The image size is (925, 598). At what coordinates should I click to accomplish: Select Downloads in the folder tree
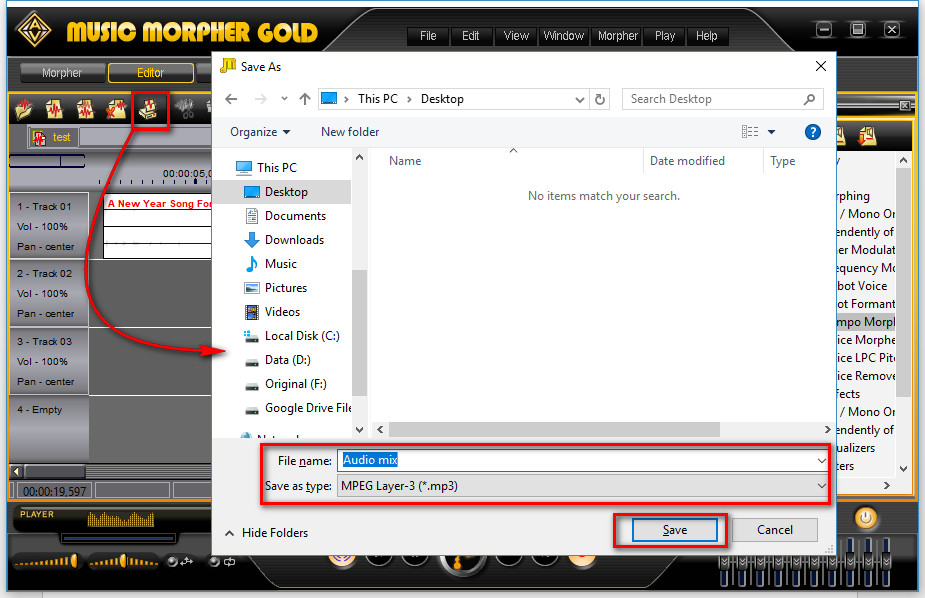point(284,239)
